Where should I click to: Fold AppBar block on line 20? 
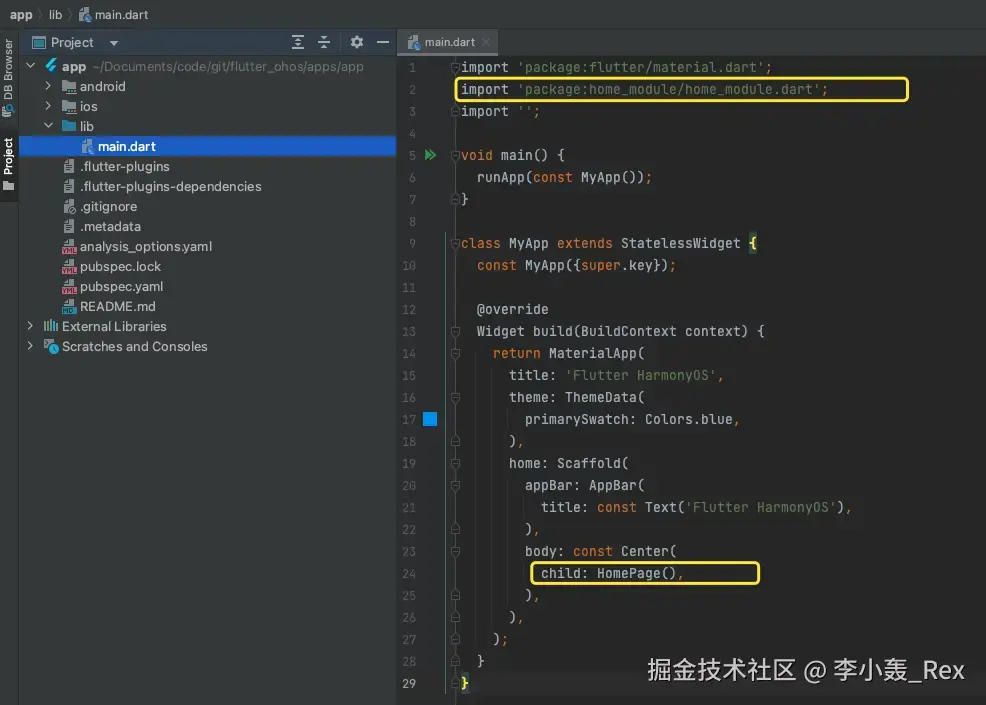(455, 486)
